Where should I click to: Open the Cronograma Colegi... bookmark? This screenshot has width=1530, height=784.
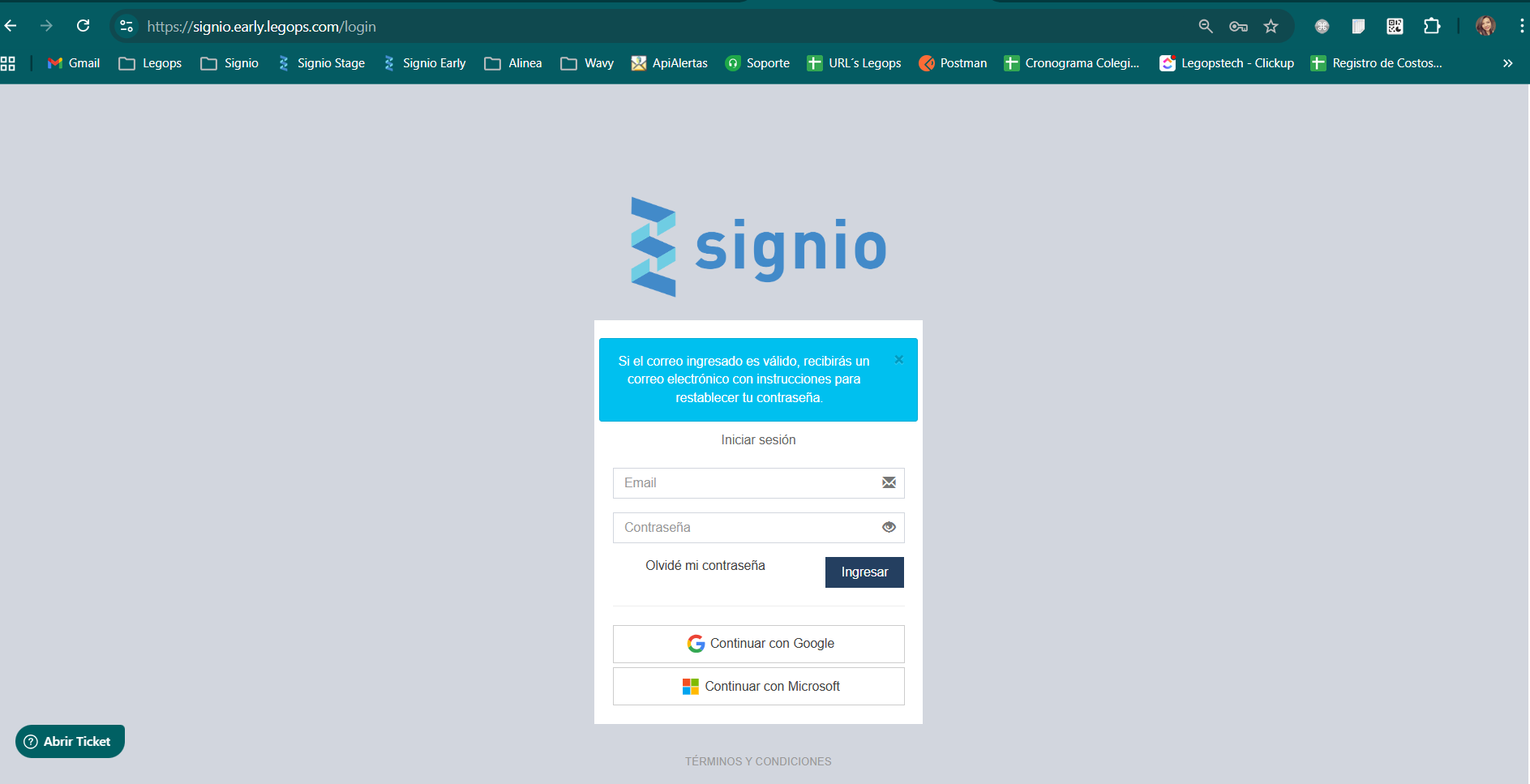[x=1072, y=63]
